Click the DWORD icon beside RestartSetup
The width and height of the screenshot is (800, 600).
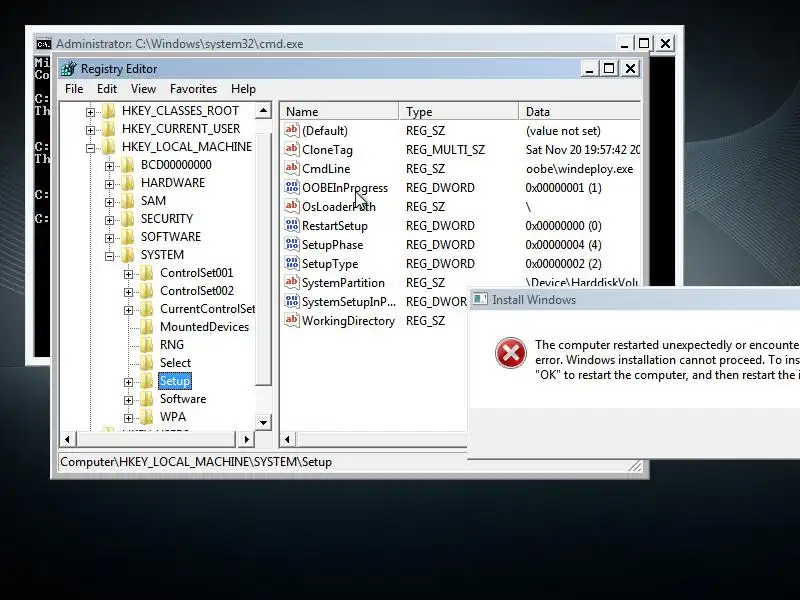coord(291,225)
